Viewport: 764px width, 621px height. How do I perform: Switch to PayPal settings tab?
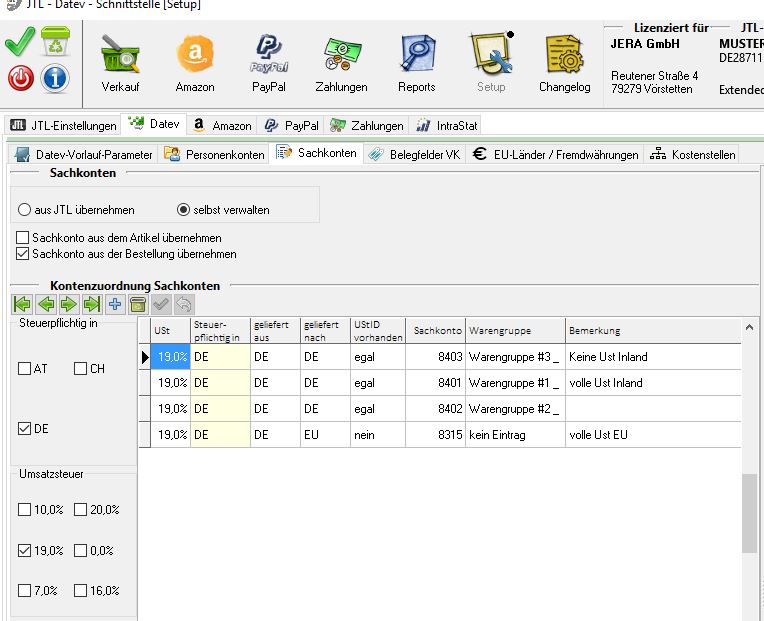[291, 126]
